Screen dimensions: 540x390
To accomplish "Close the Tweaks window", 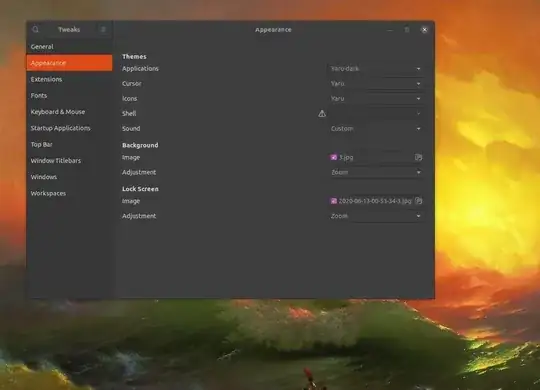I will point(424,30).
